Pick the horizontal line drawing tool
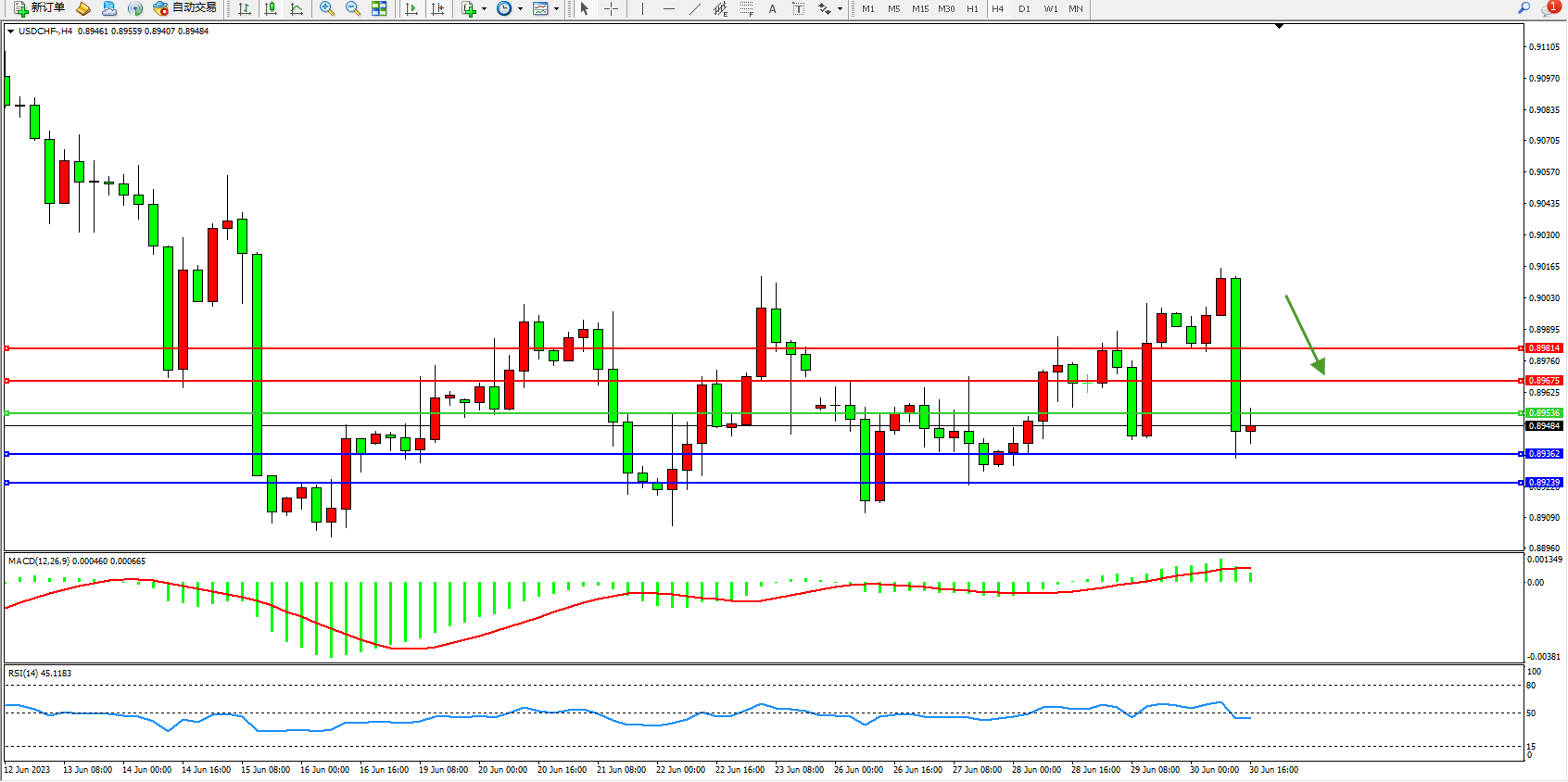Image resolution: width=1568 pixels, height=782 pixels. tap(669, 8)
